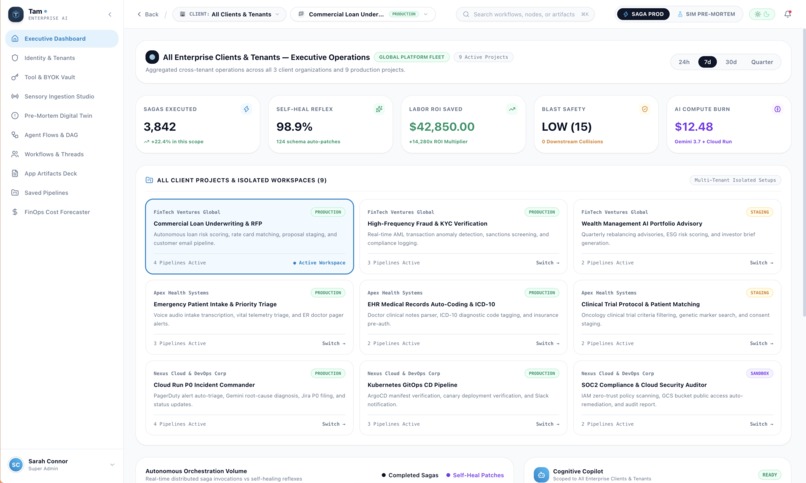Click the FinOps Cost Forecaster dollar icon

click(x=15, y=212)
